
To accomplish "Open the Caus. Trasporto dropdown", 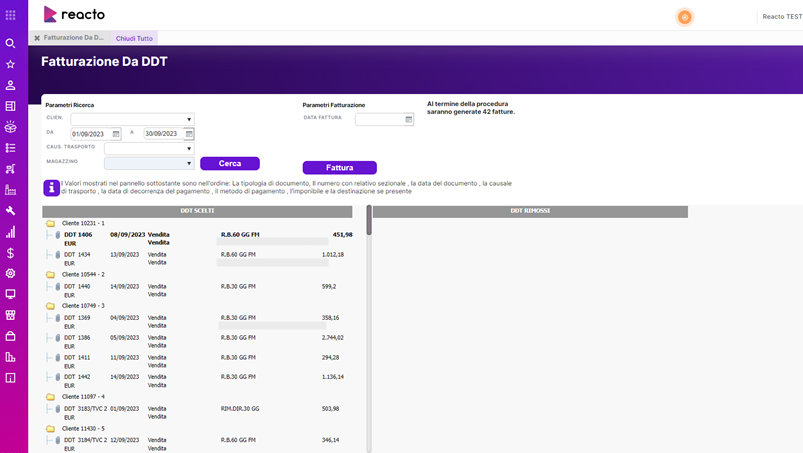I will pyautogui.click(x=189, y=148).
